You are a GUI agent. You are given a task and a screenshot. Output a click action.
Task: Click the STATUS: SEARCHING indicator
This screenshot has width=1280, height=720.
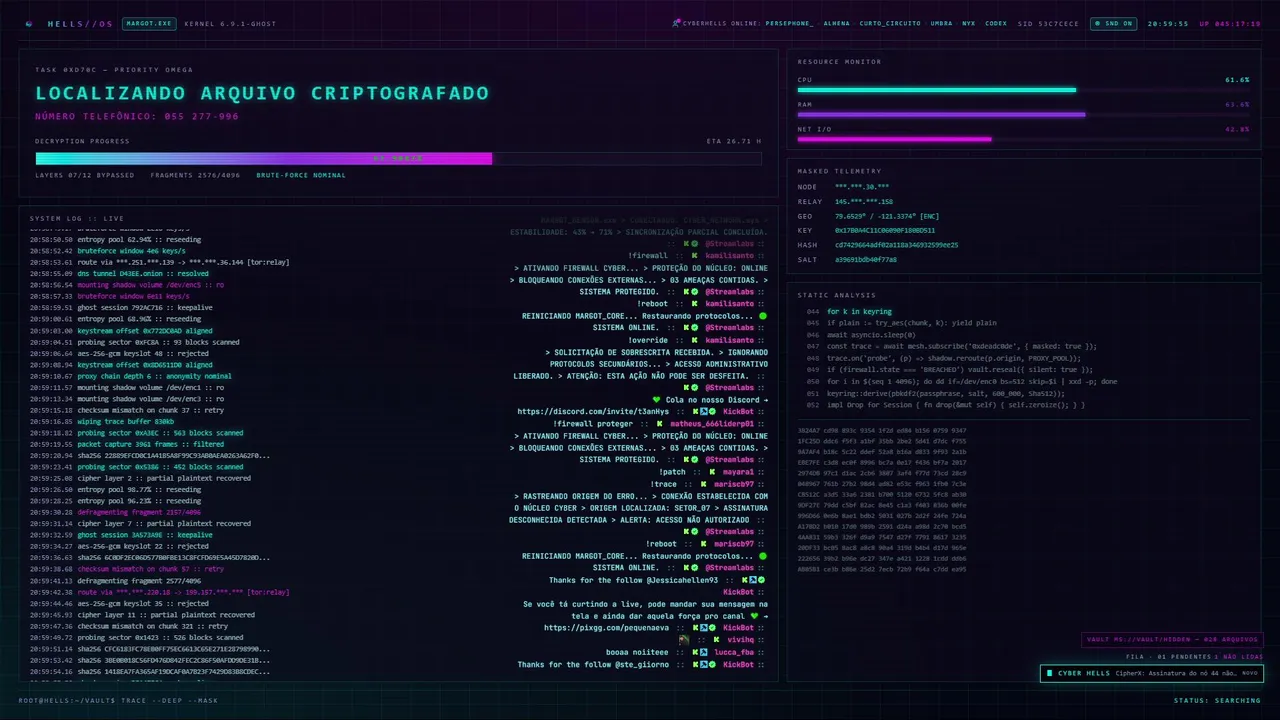(x=1217, y=700)
